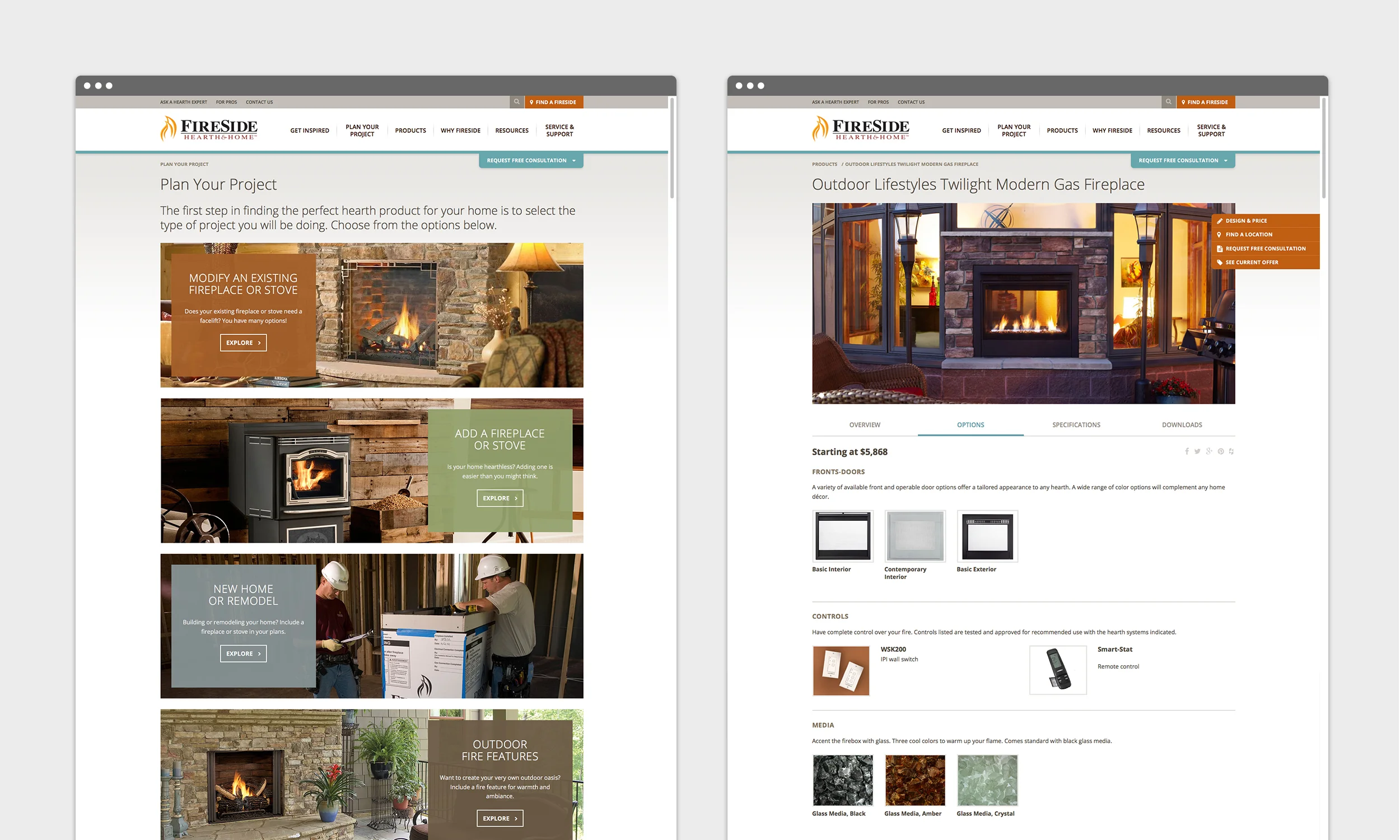Open Ask a Hearth Expert in Plan Your Project window
This screenshot has width=1400, height=840.
point(184,102)
